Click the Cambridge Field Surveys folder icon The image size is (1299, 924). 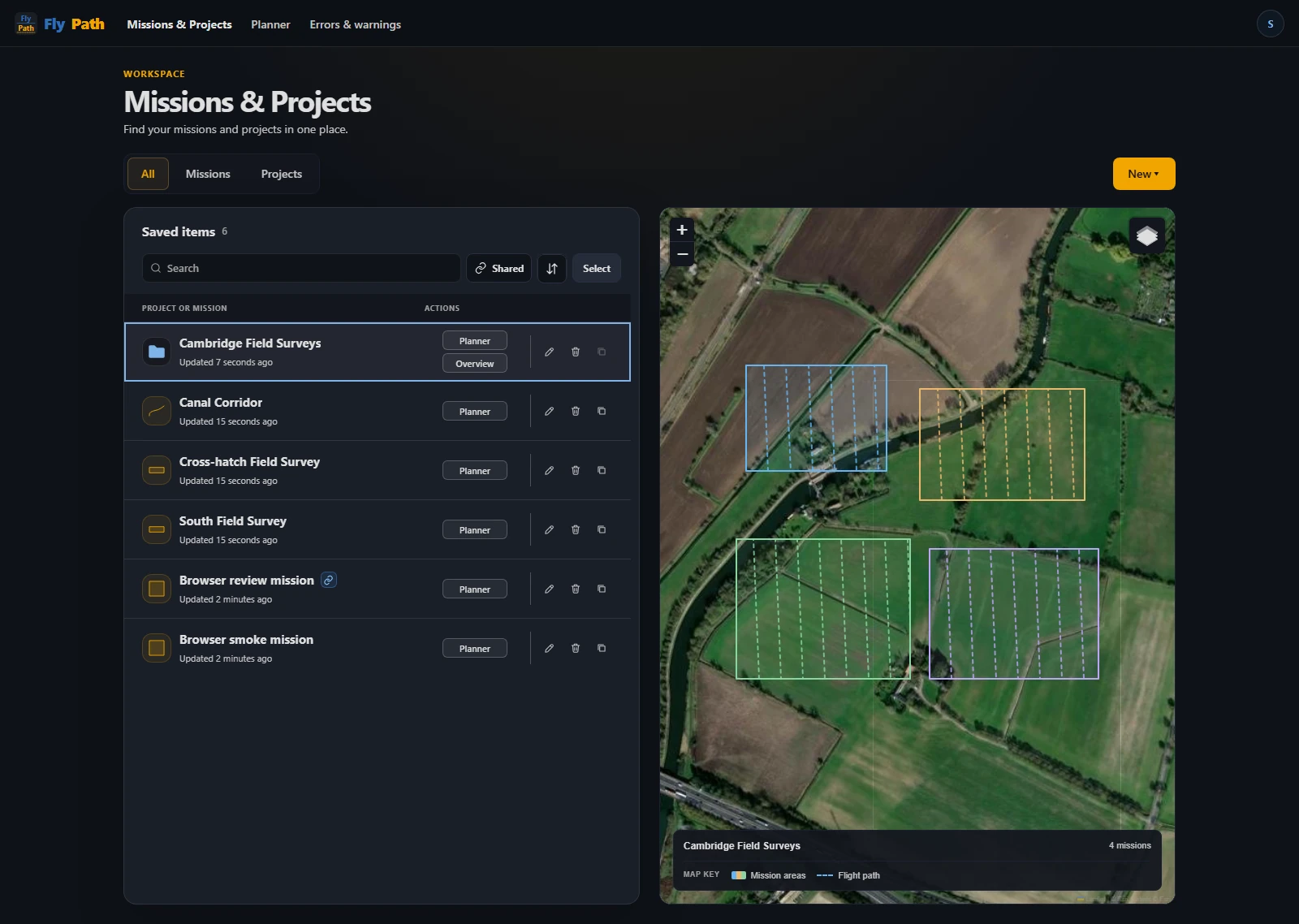coord(157,352)
